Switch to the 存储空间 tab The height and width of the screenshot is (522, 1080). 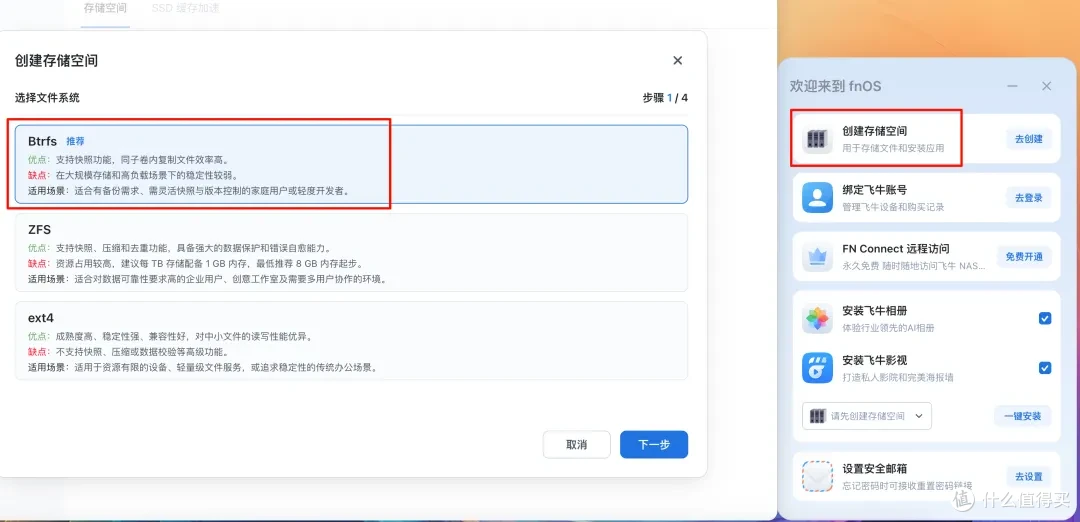click(105, 9)
